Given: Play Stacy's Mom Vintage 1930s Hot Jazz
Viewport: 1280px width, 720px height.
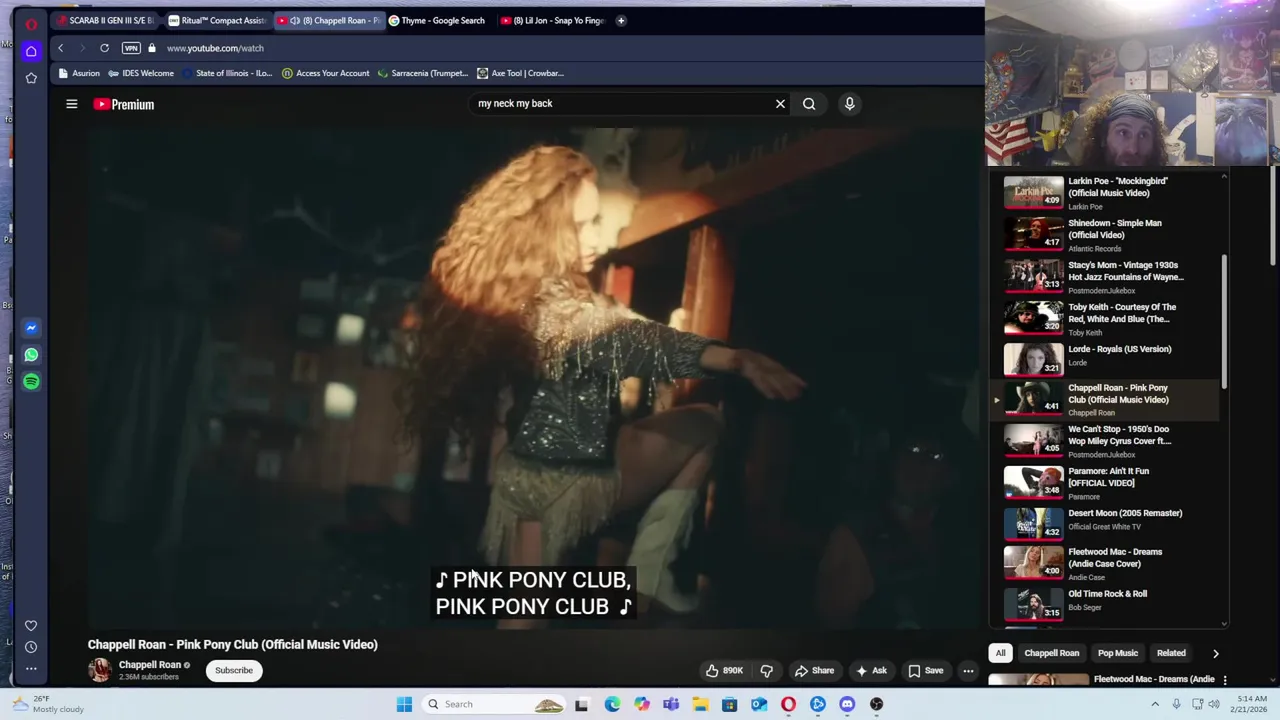Looking at the screenshot, I should pos(1105,276).
